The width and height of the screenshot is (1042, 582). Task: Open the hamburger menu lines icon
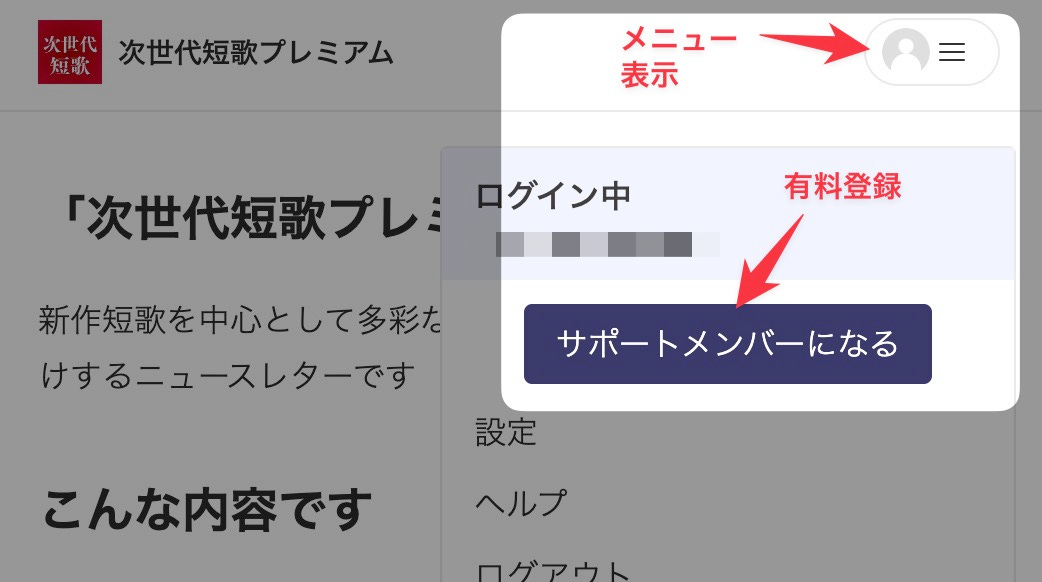click(x=952, y=52)
